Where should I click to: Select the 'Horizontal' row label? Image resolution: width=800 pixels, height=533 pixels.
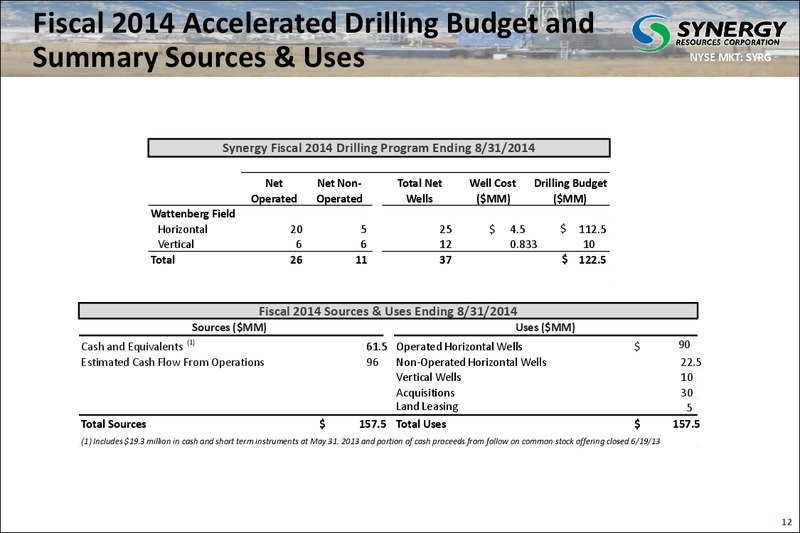pos(182,230)
